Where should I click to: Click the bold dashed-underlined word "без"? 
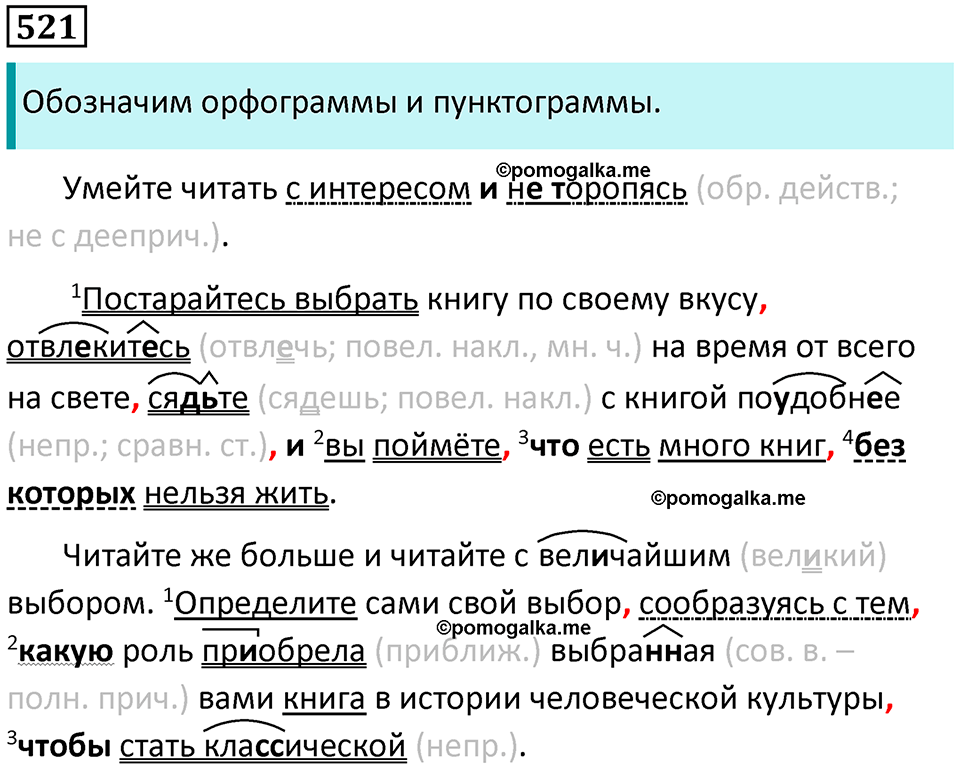point(880,447)
